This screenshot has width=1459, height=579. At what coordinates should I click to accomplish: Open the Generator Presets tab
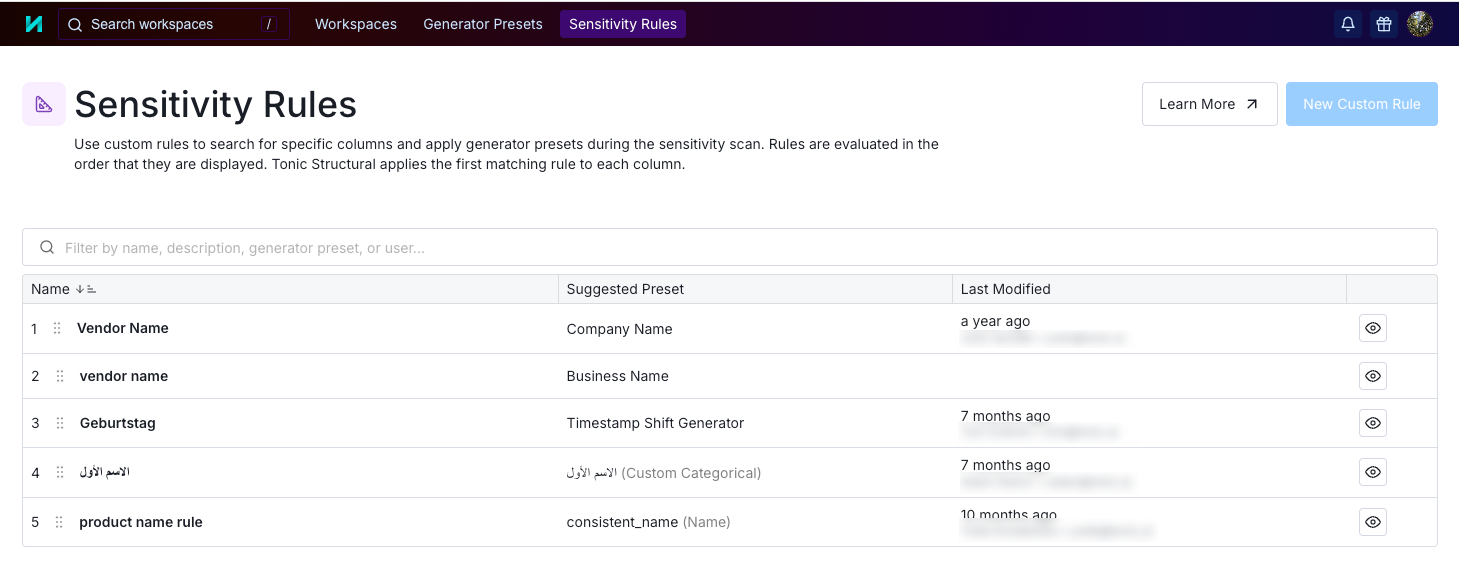pyautogui.click(x=482, y=24)
